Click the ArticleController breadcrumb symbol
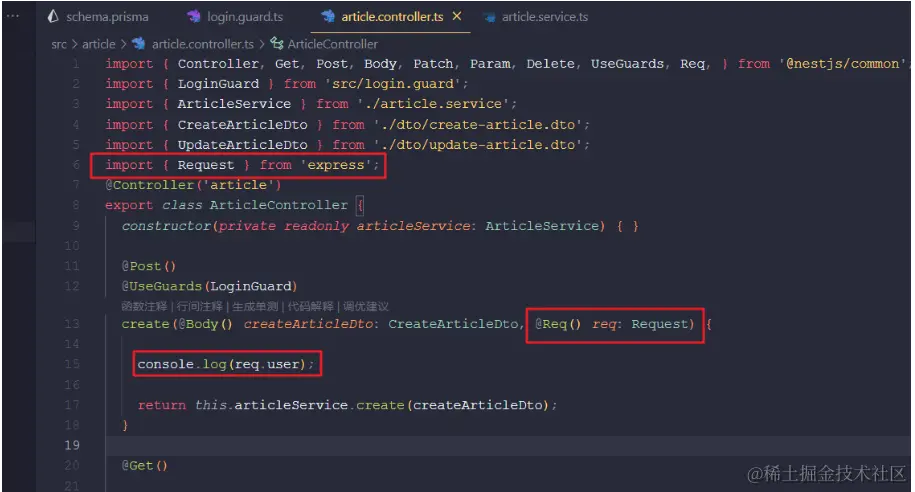This screenshot has width=915, height=492. pyautogui.click(x=333, y=44)
